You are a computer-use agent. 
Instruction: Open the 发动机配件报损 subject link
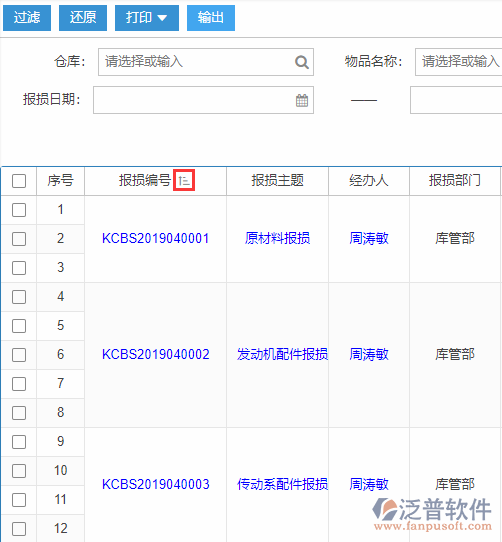coord(282,355)
